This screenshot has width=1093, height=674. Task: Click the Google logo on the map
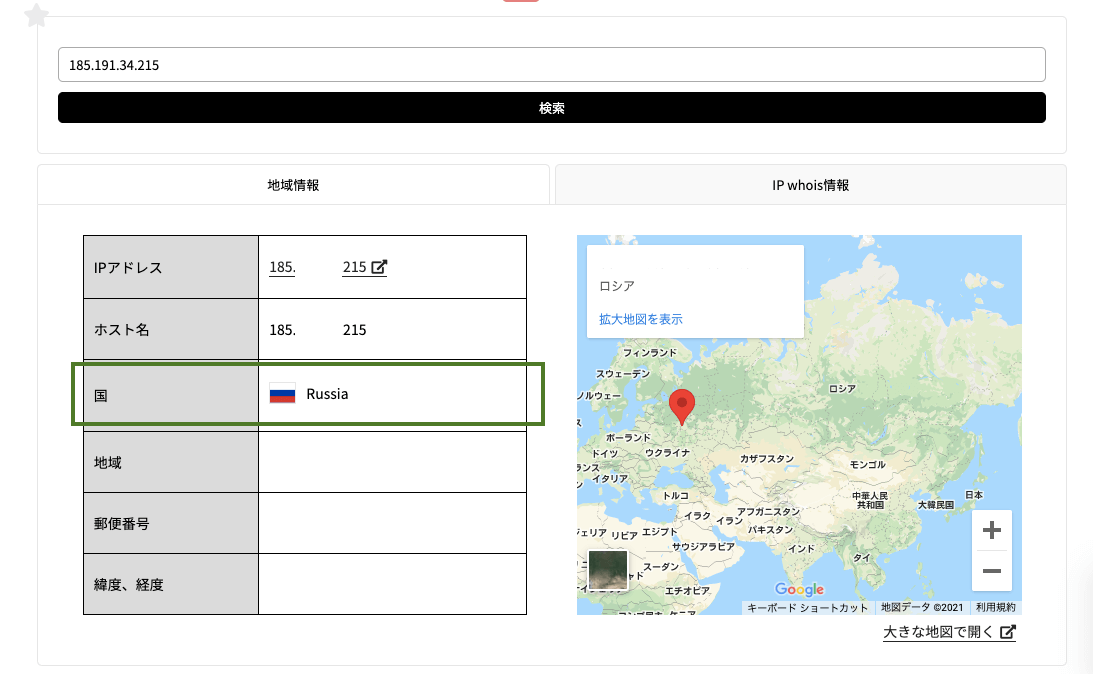pyautogui.click(x=799, y=589)
